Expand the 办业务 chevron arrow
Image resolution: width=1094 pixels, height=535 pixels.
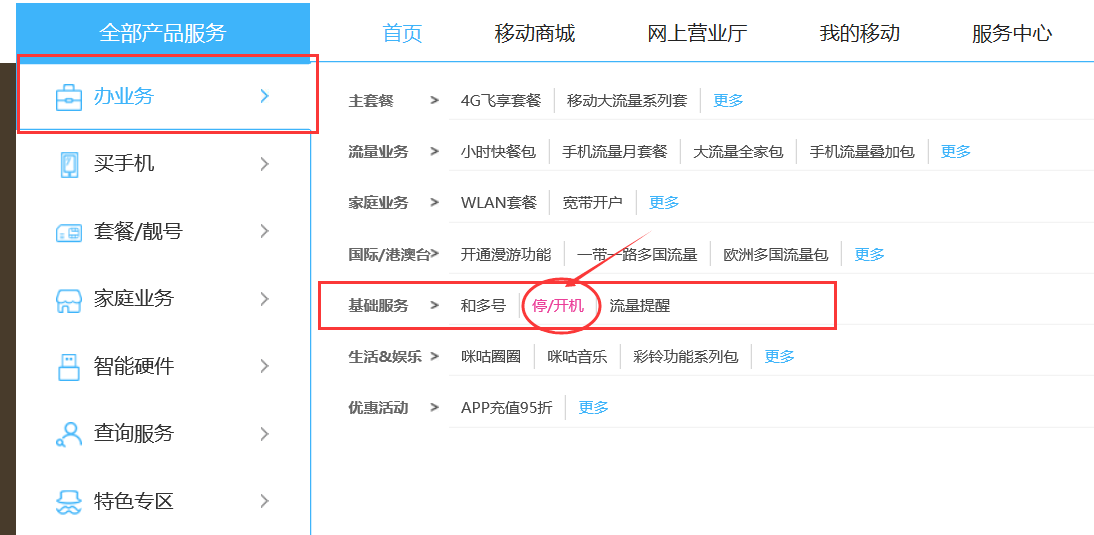264,96
